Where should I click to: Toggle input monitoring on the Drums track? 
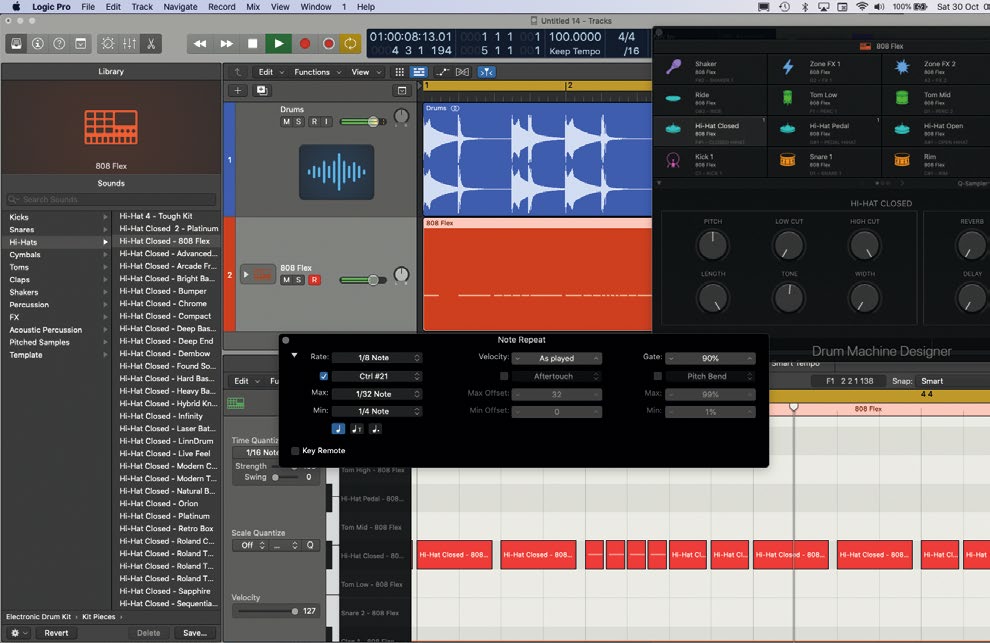pyautogui.click(x=326, y=122)
